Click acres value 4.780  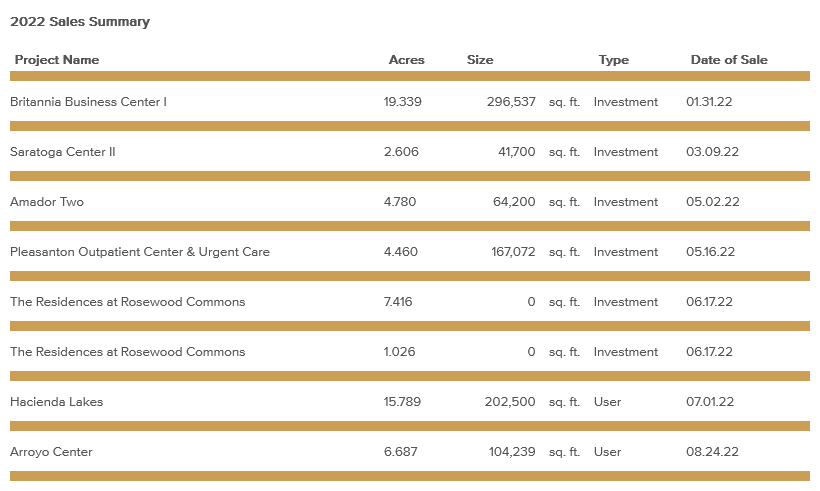pyautogui.click(x=400, y=202)
